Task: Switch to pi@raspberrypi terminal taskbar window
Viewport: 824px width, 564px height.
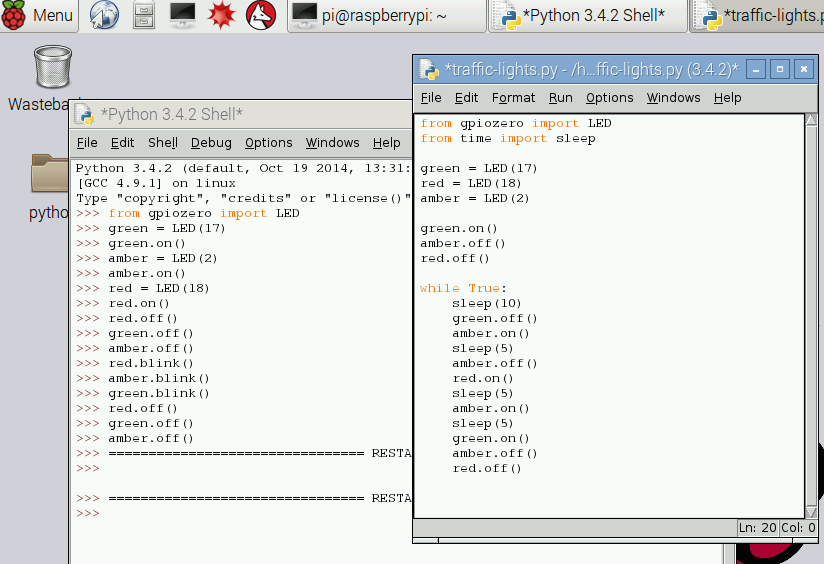Action: point(386,15)
